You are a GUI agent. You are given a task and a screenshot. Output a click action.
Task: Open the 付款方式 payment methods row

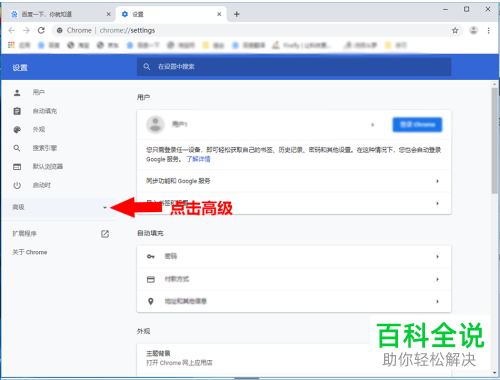tap(294, 279)
